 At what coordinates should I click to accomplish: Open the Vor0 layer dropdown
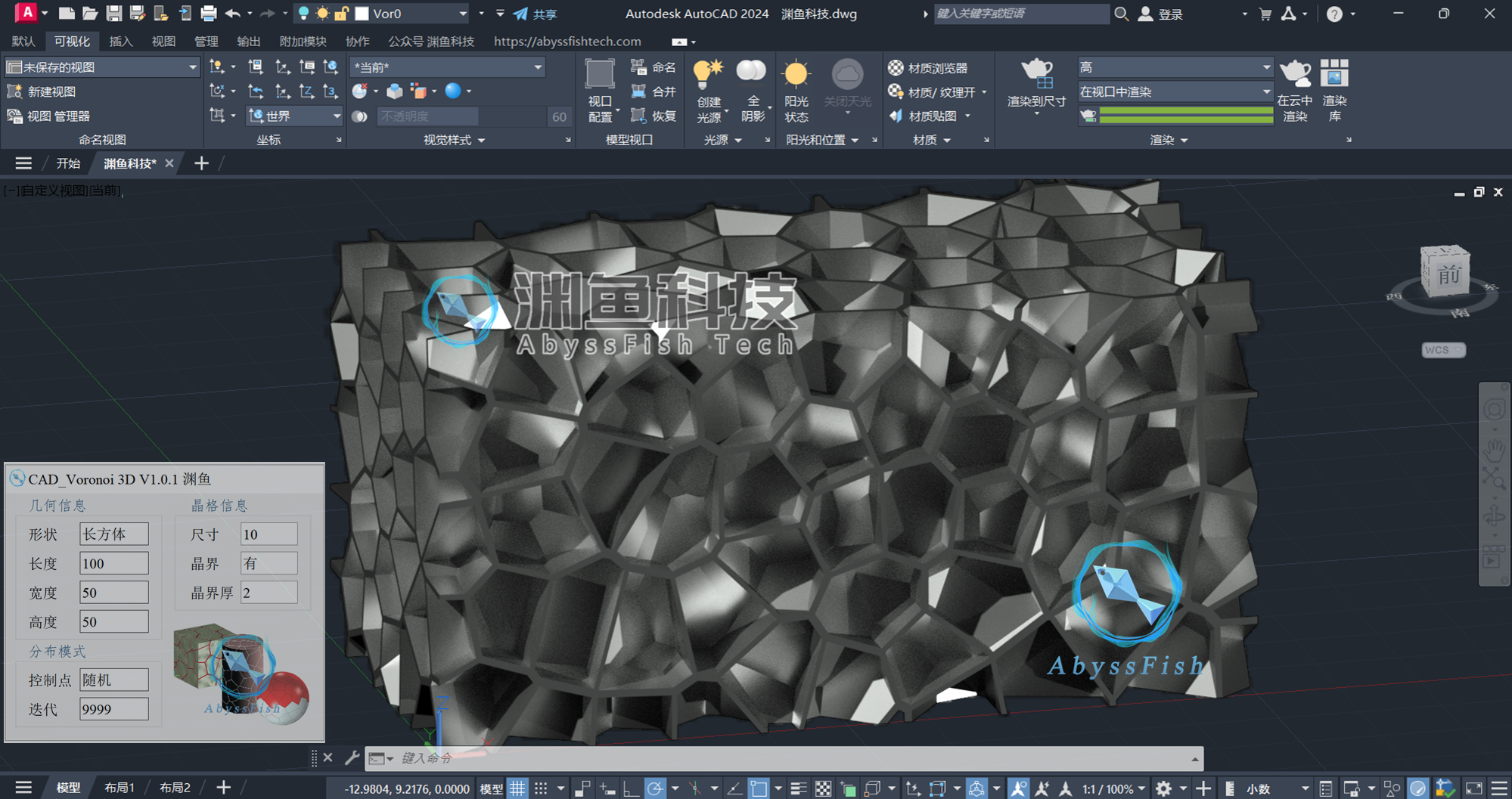pos(463,14)
